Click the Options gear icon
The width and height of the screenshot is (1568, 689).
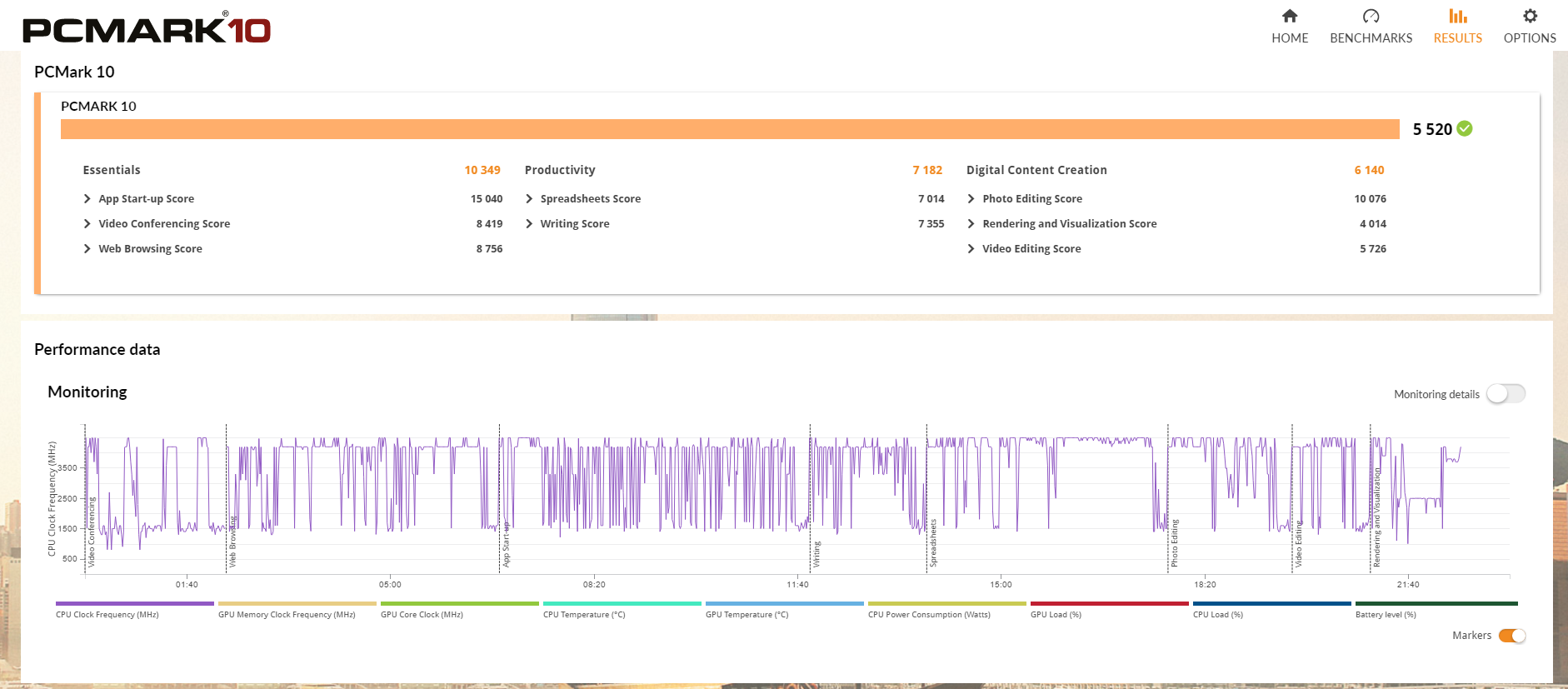(x=1530, y=16)
